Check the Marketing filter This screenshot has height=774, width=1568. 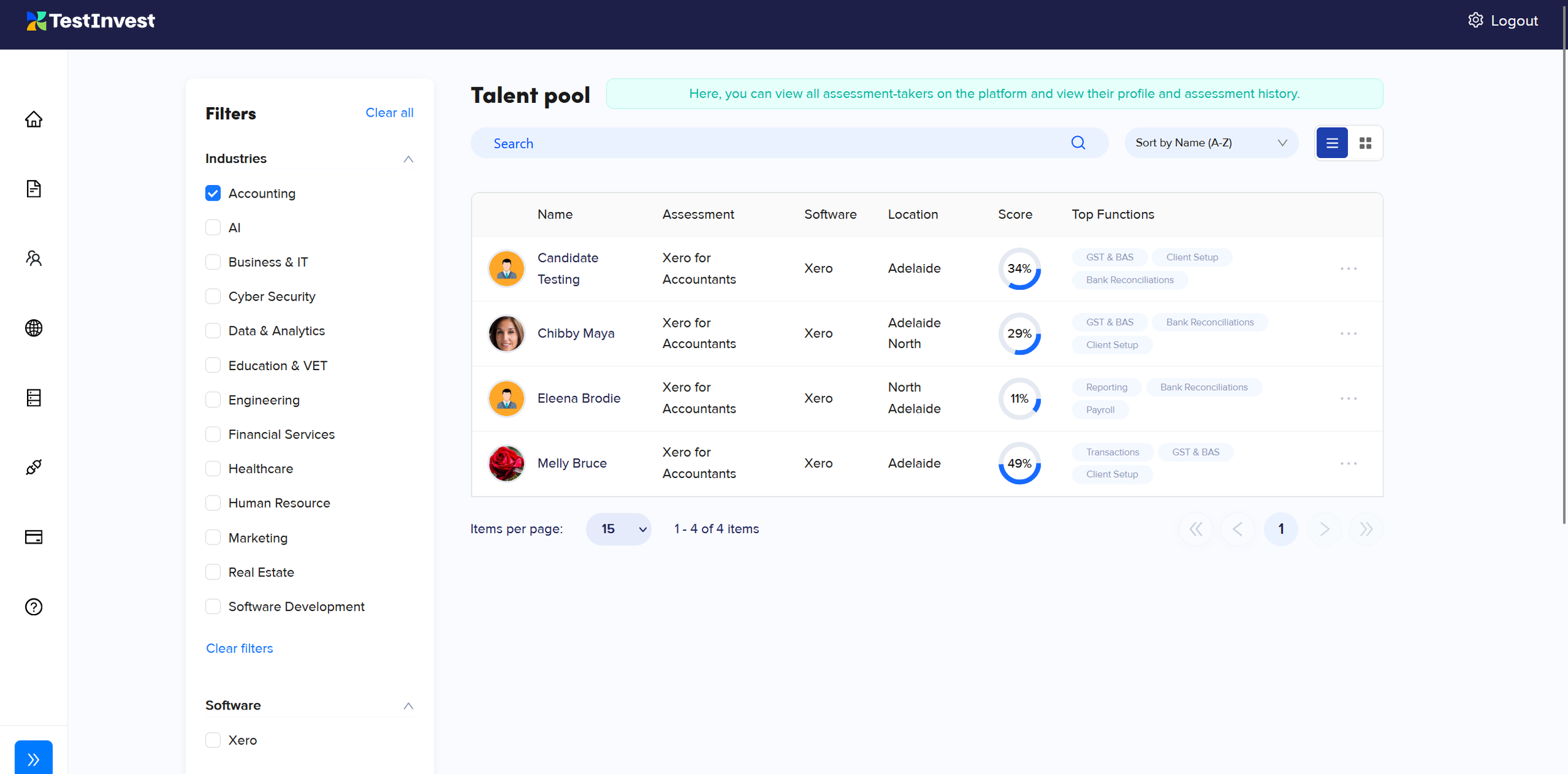(213, 538)
